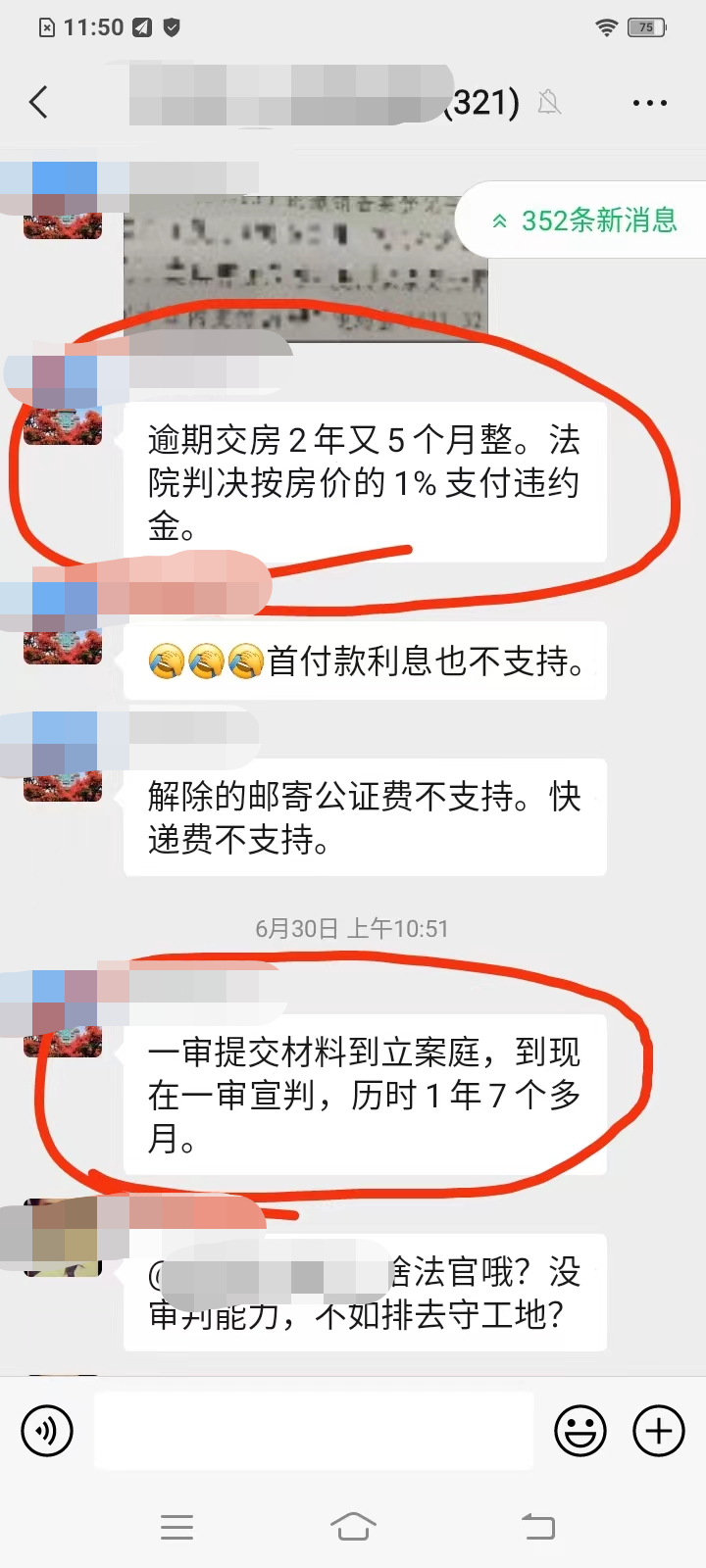Tap the muted bell notification icon

[549, 102]
